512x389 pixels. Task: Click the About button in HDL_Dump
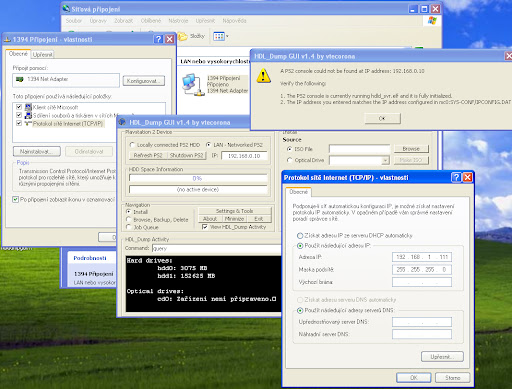click(x=210, y=219)
